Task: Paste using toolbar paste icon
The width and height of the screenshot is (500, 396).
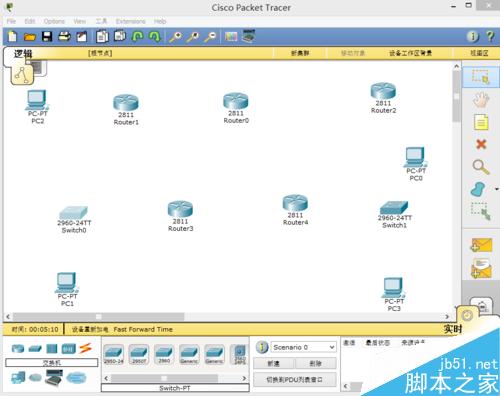Action: [120, 36]
